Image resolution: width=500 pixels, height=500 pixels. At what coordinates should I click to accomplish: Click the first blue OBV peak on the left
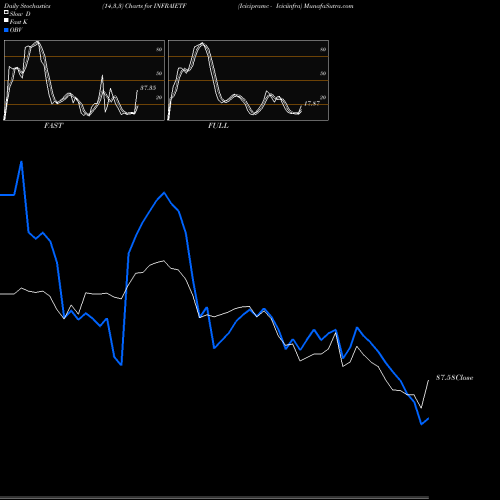22,162
